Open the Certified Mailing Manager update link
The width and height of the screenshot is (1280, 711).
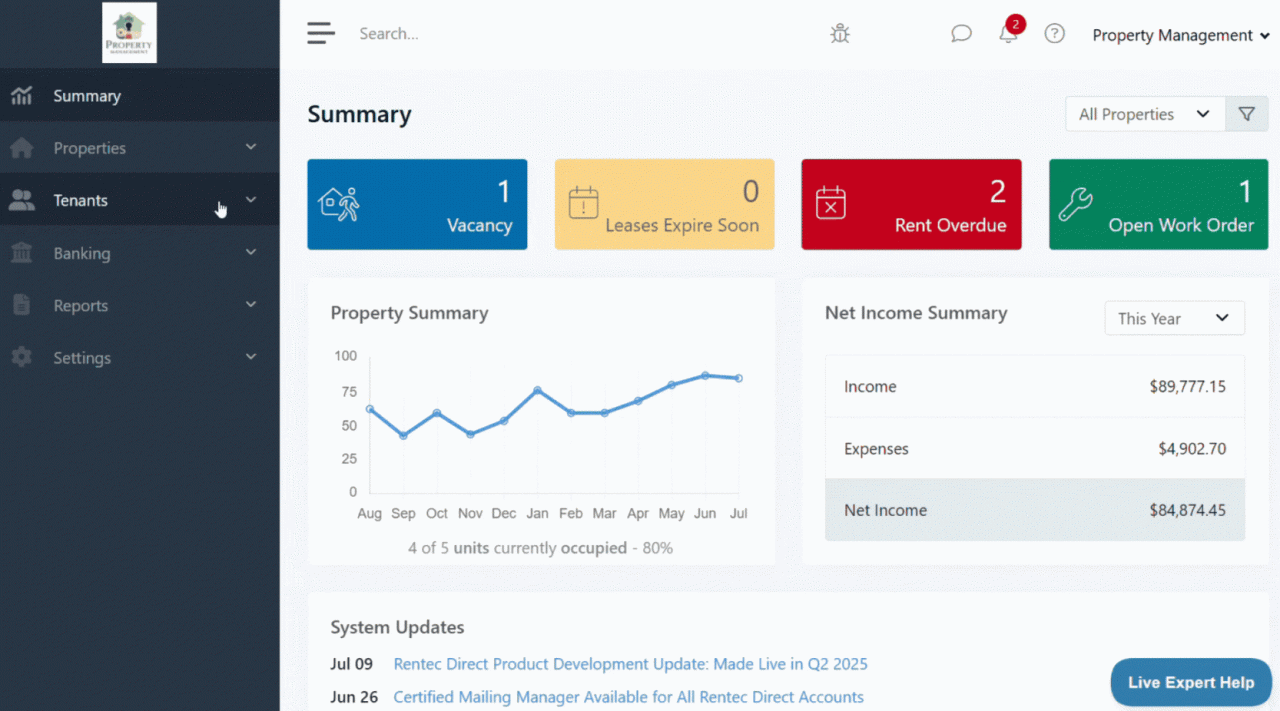pos(628,697)
